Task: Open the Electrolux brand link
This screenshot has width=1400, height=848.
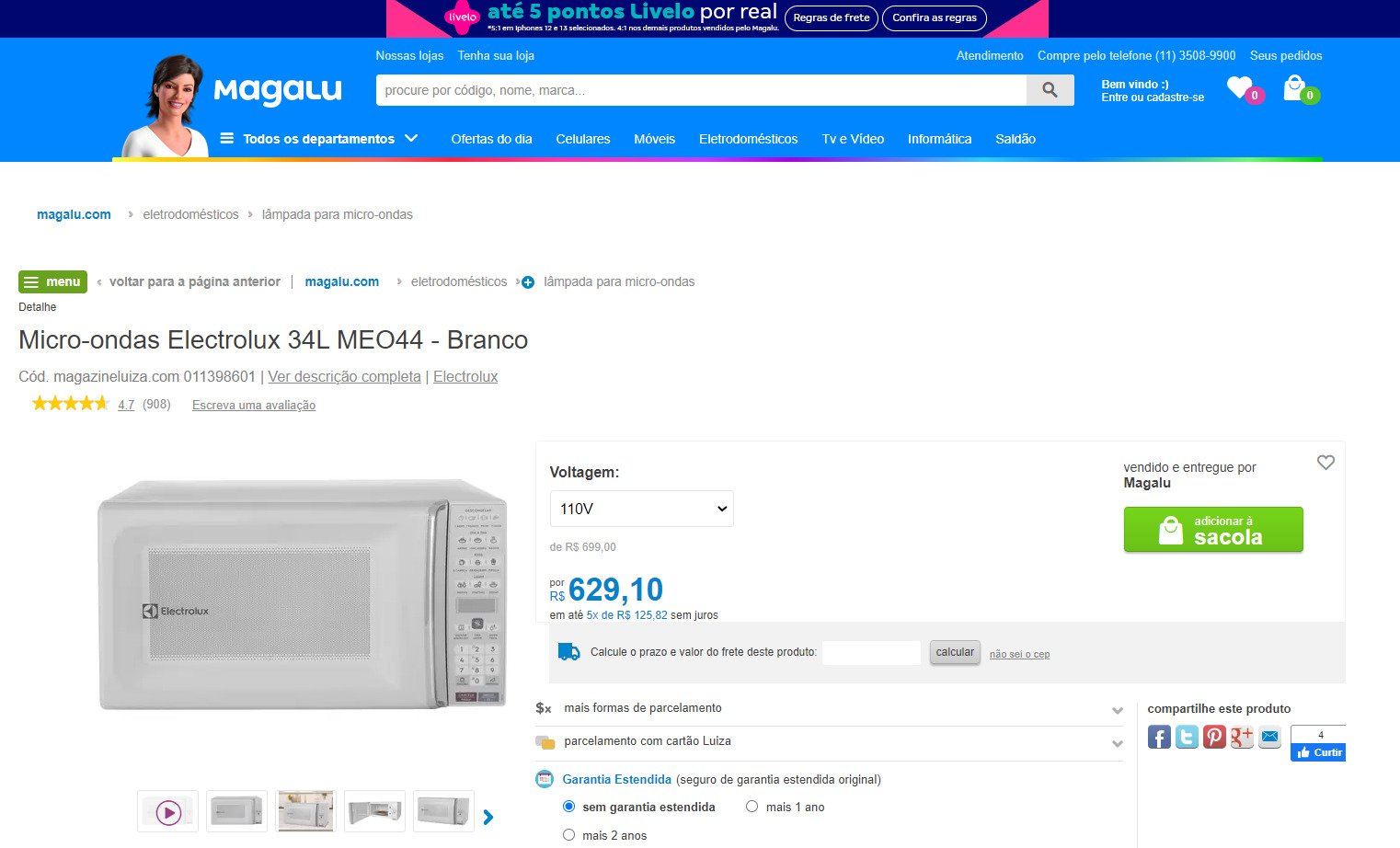Action: [465, 376]
